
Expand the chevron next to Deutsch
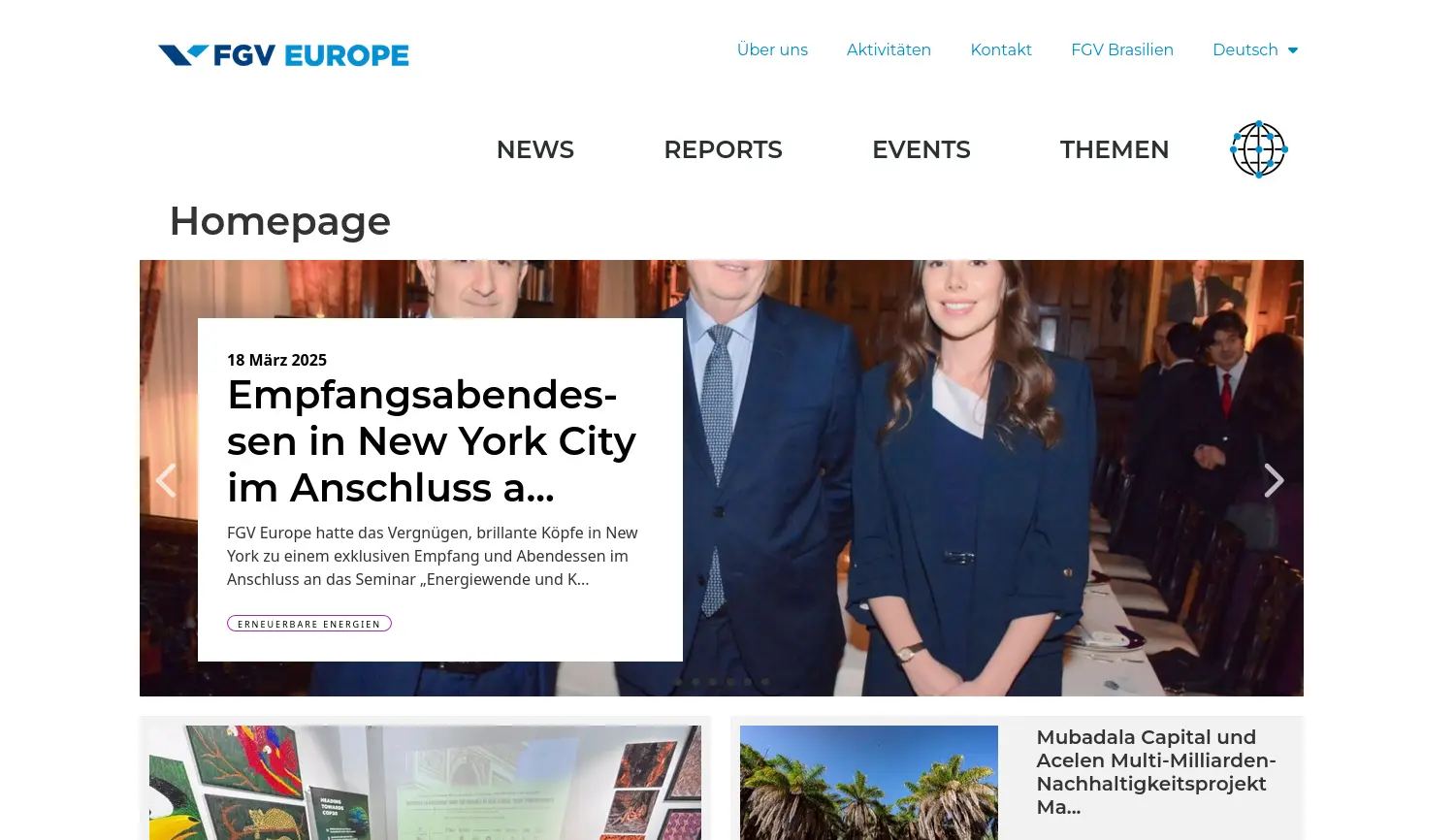click(1292, 49)
